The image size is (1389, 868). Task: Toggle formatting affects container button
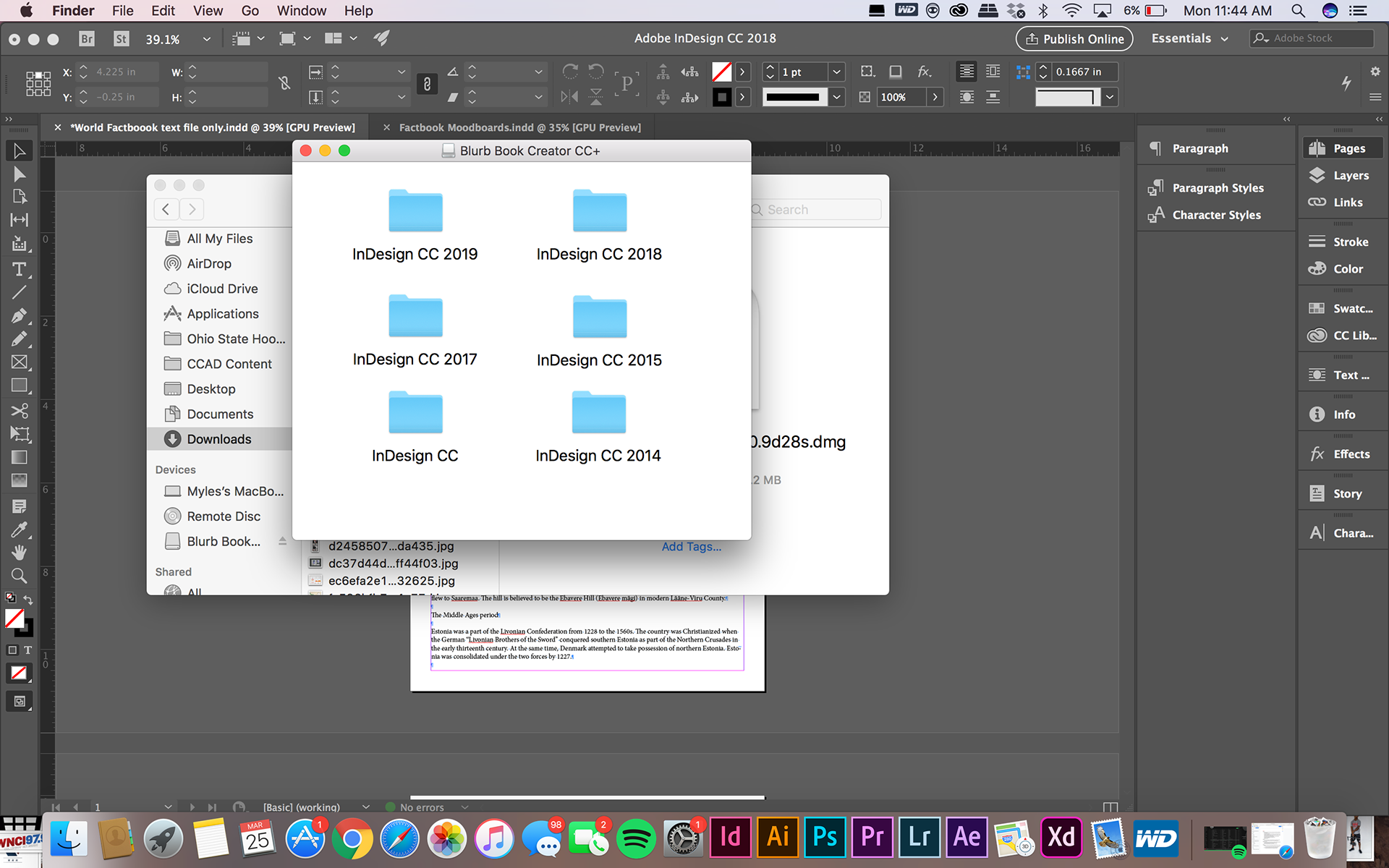(12, 650)
